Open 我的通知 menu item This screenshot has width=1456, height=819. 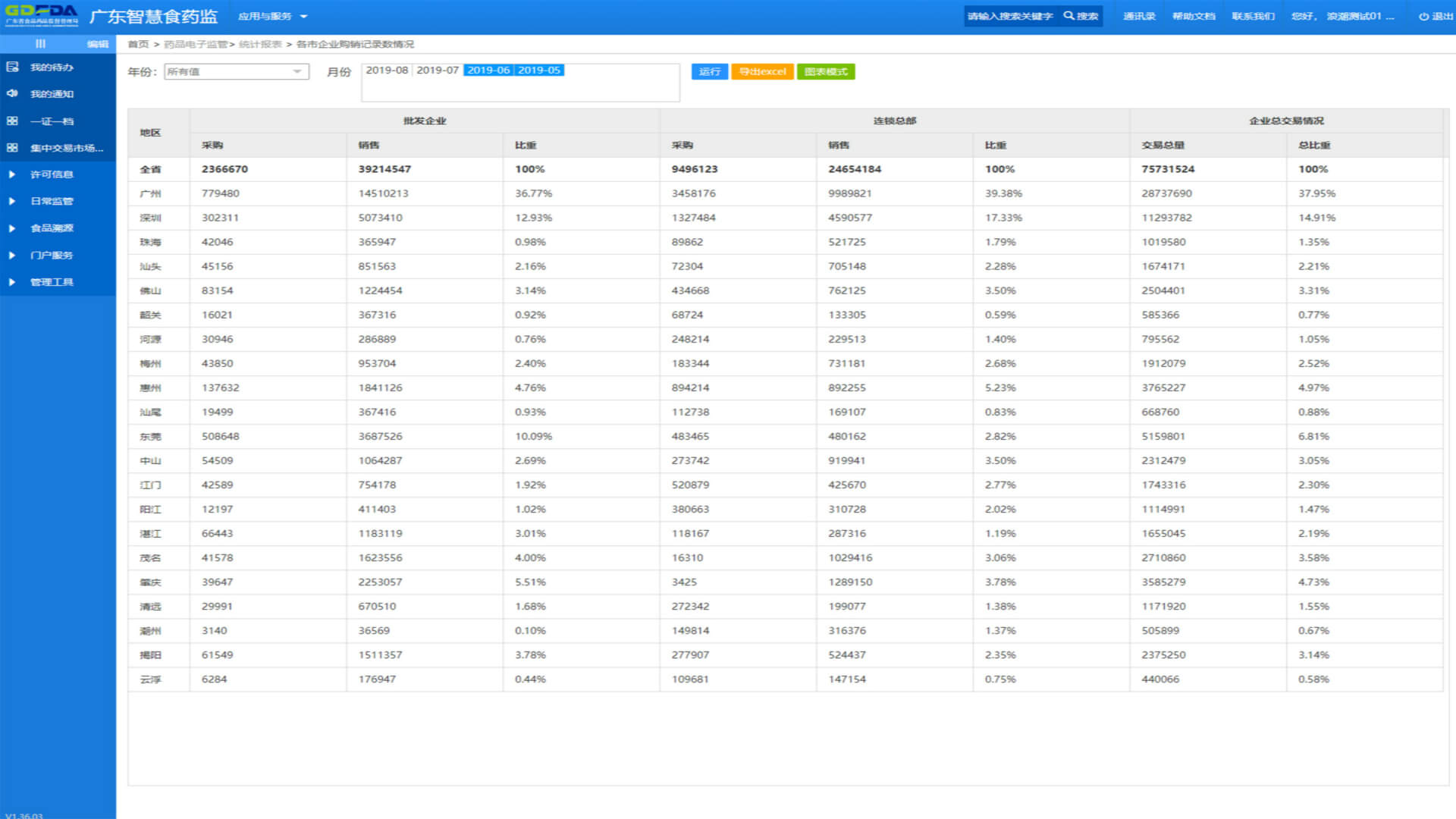click(52, 94)
